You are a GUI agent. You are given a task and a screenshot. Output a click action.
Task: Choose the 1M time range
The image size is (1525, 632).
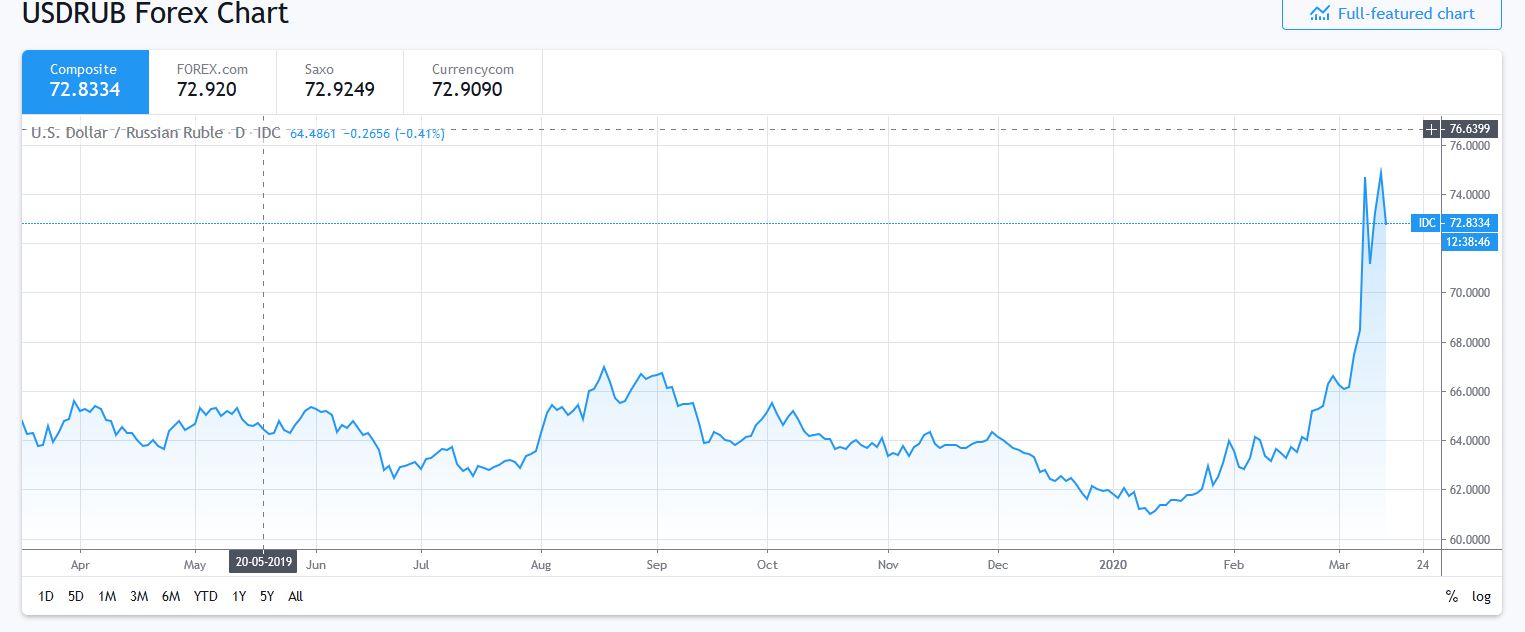point(107,597)
